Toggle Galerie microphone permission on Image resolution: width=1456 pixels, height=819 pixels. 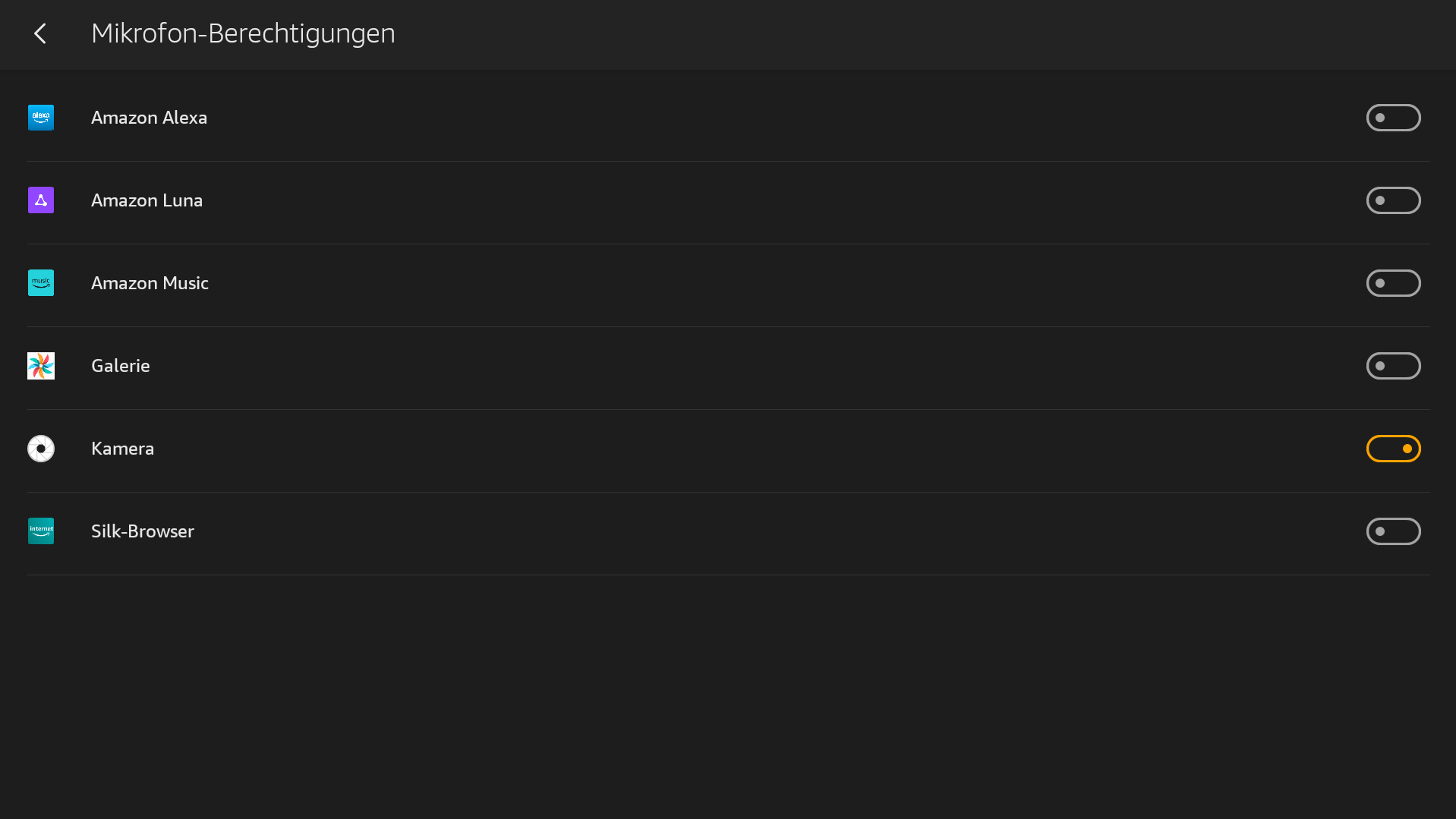coord(1393,366)
